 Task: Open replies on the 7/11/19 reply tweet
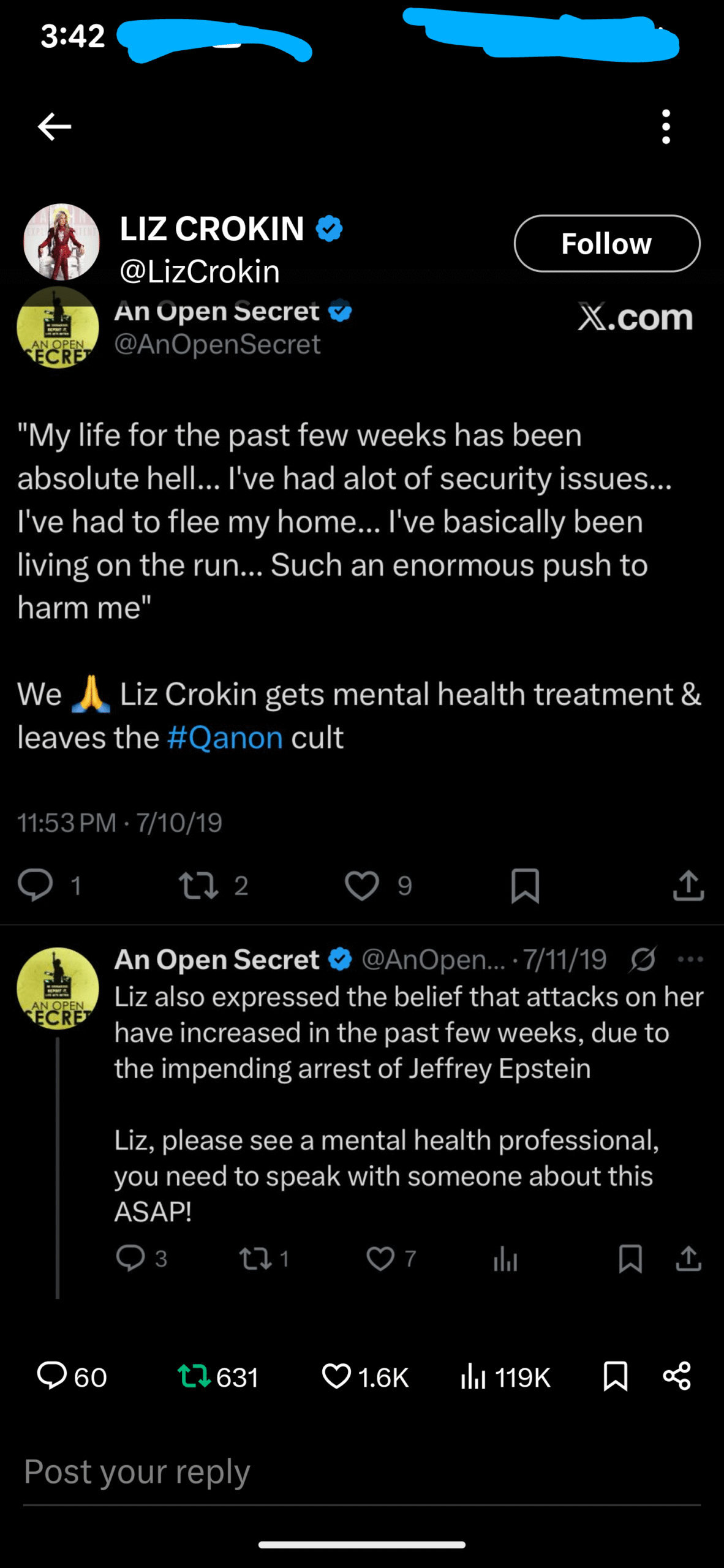(130, 1259)
